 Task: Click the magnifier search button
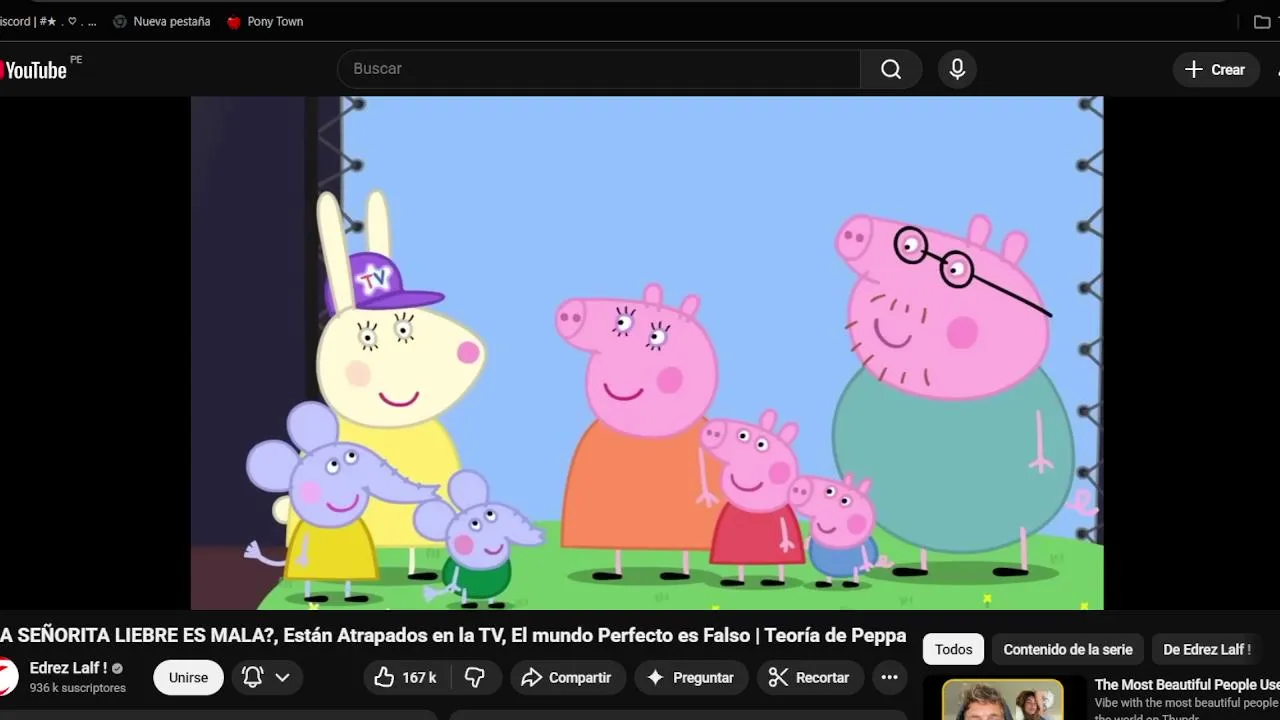(891, 69)
